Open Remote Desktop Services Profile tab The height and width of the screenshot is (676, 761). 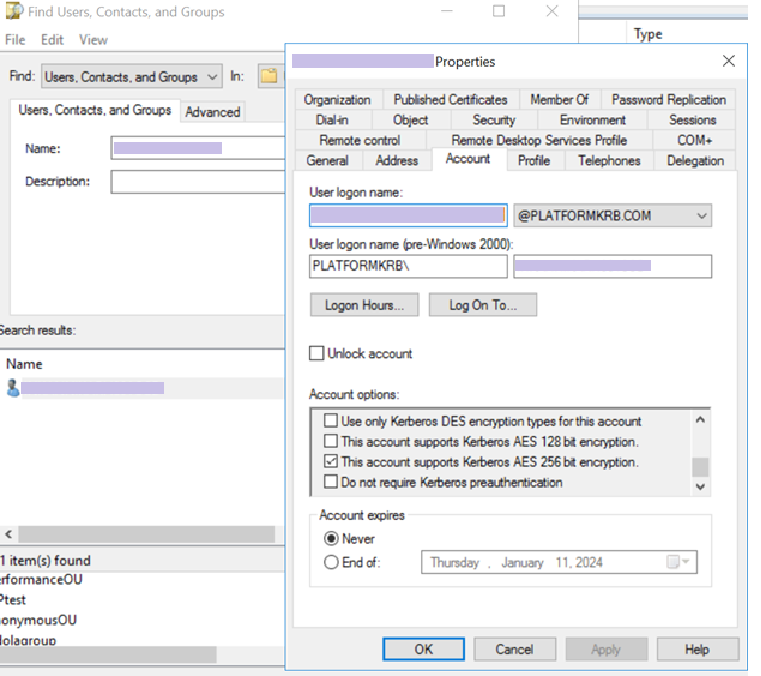click(x=539, y=140)
